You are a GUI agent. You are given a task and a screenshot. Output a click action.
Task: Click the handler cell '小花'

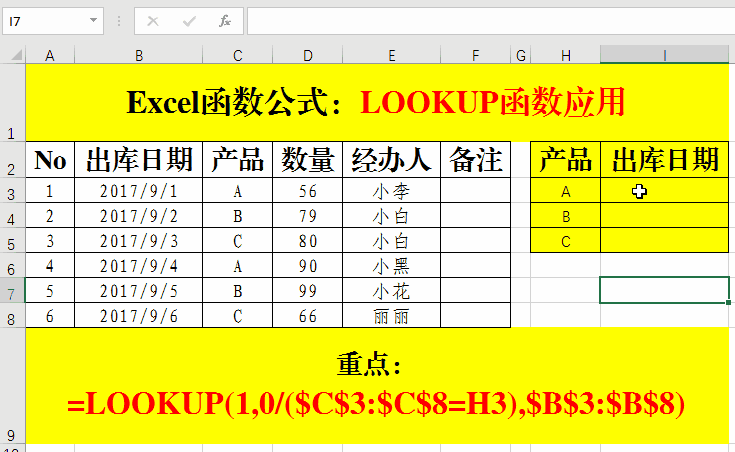click(x=391, y=290)
